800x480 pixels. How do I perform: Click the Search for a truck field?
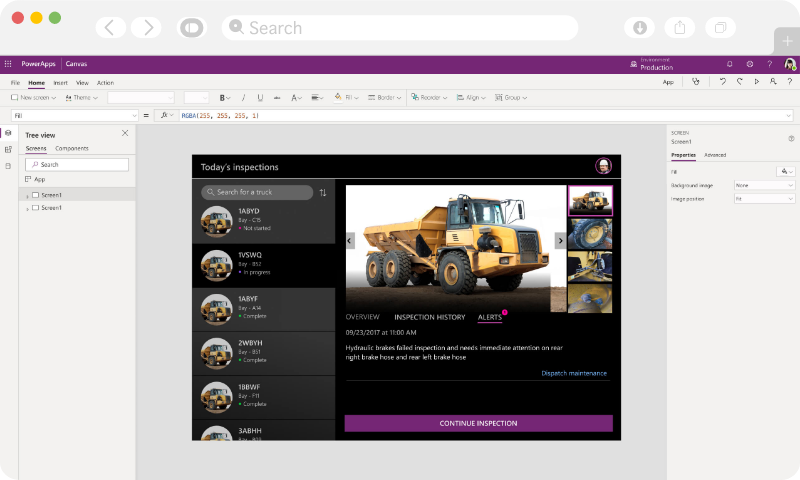click(x=257, y=192)
